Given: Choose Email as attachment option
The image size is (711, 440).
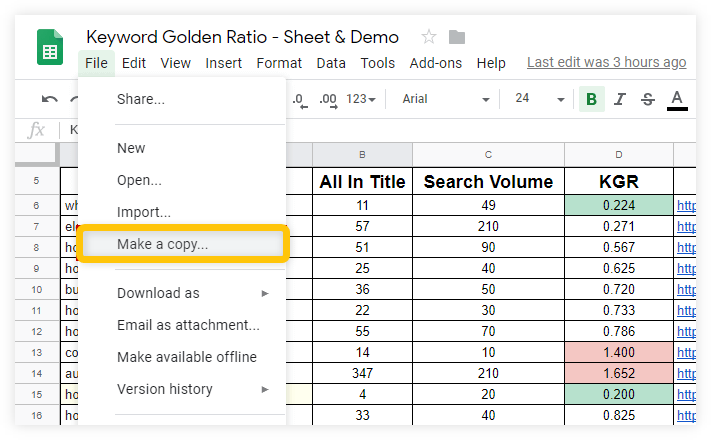Looking at the screenshot, I should pos(188,325).
